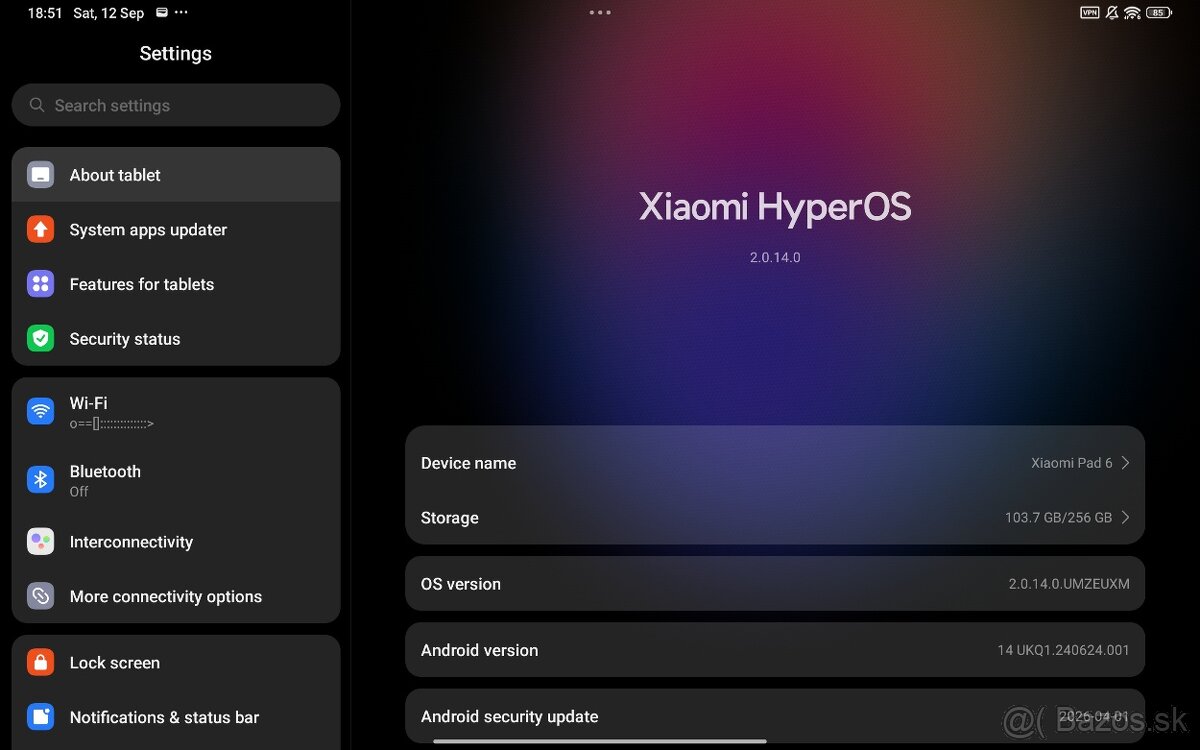The width and height of the screenshot is (1200, 750).
Task: Tap the 103.7 GB/256 GB value
Action: 1058,518
